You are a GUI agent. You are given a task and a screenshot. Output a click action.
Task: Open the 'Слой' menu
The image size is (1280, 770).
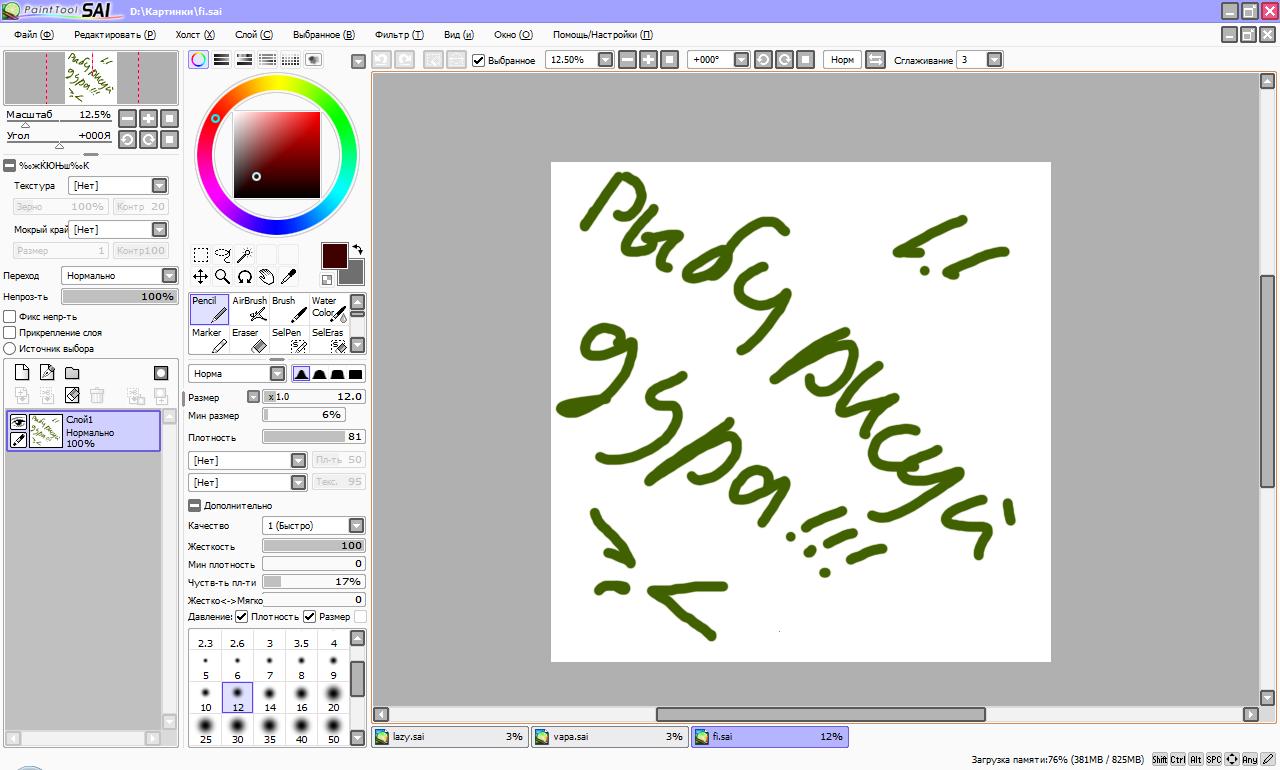click(x=254, y=34)
